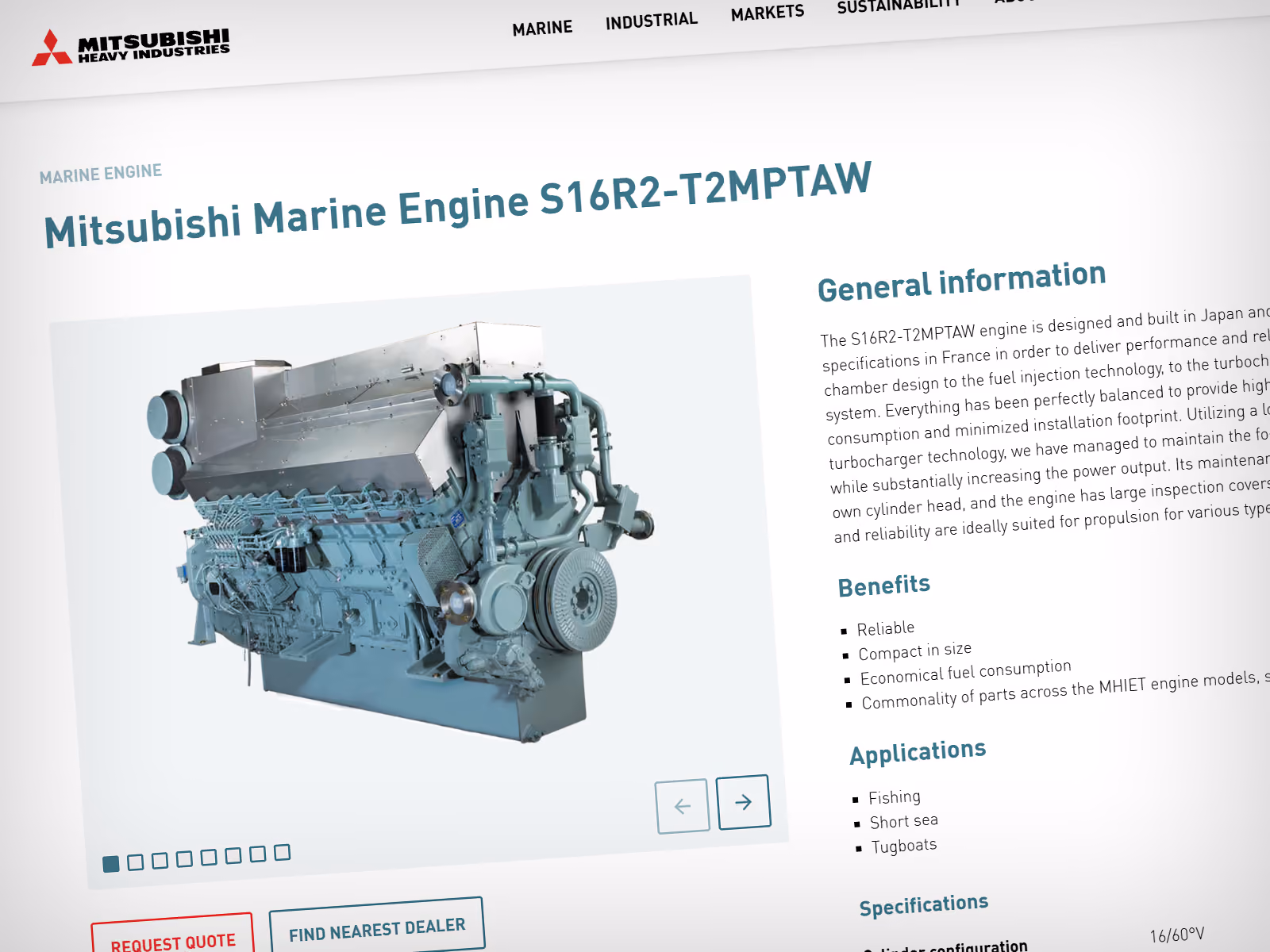Show the next engine image
The width and height of the screenshot is (1270, 952).
point(743,802)
